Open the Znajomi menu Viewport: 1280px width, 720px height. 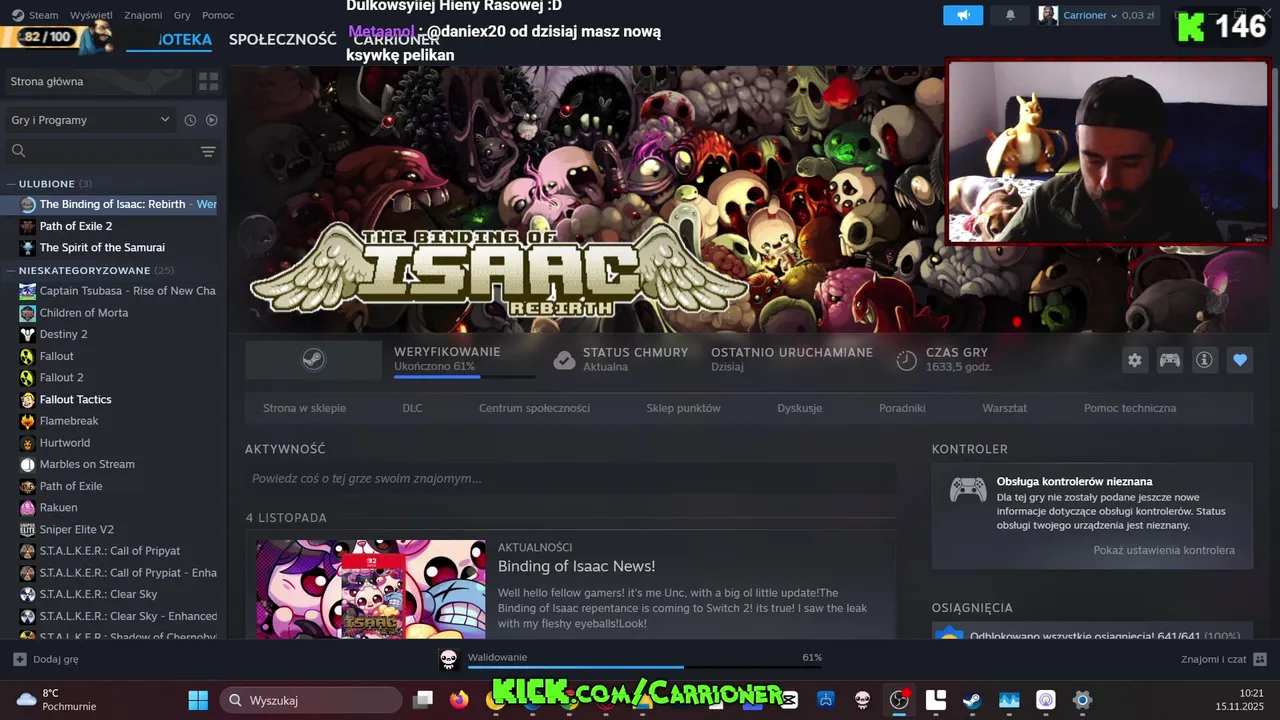[143, 15]
